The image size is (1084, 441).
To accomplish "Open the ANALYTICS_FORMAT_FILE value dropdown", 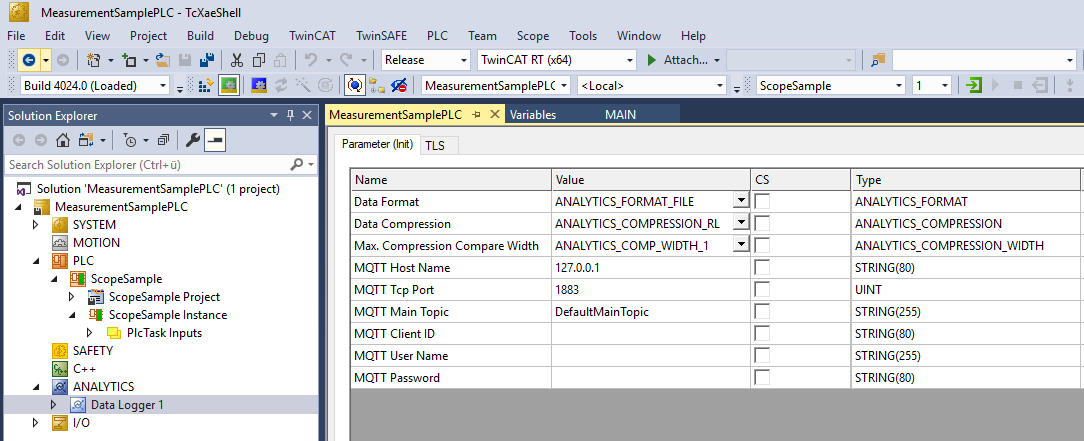I will (741, 200).
